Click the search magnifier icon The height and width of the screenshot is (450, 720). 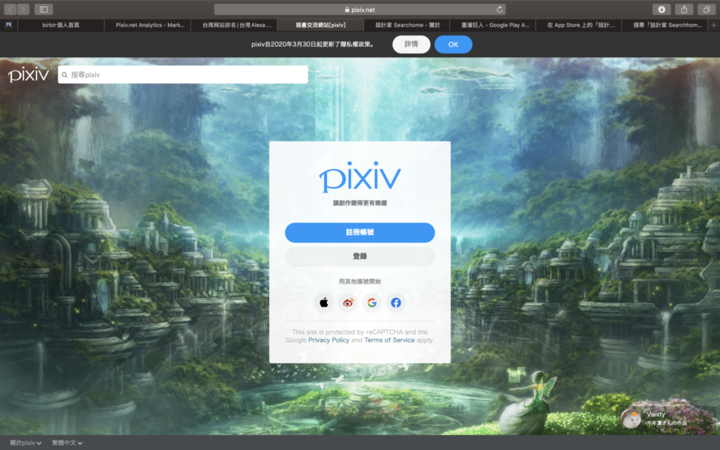coord(65,75)
